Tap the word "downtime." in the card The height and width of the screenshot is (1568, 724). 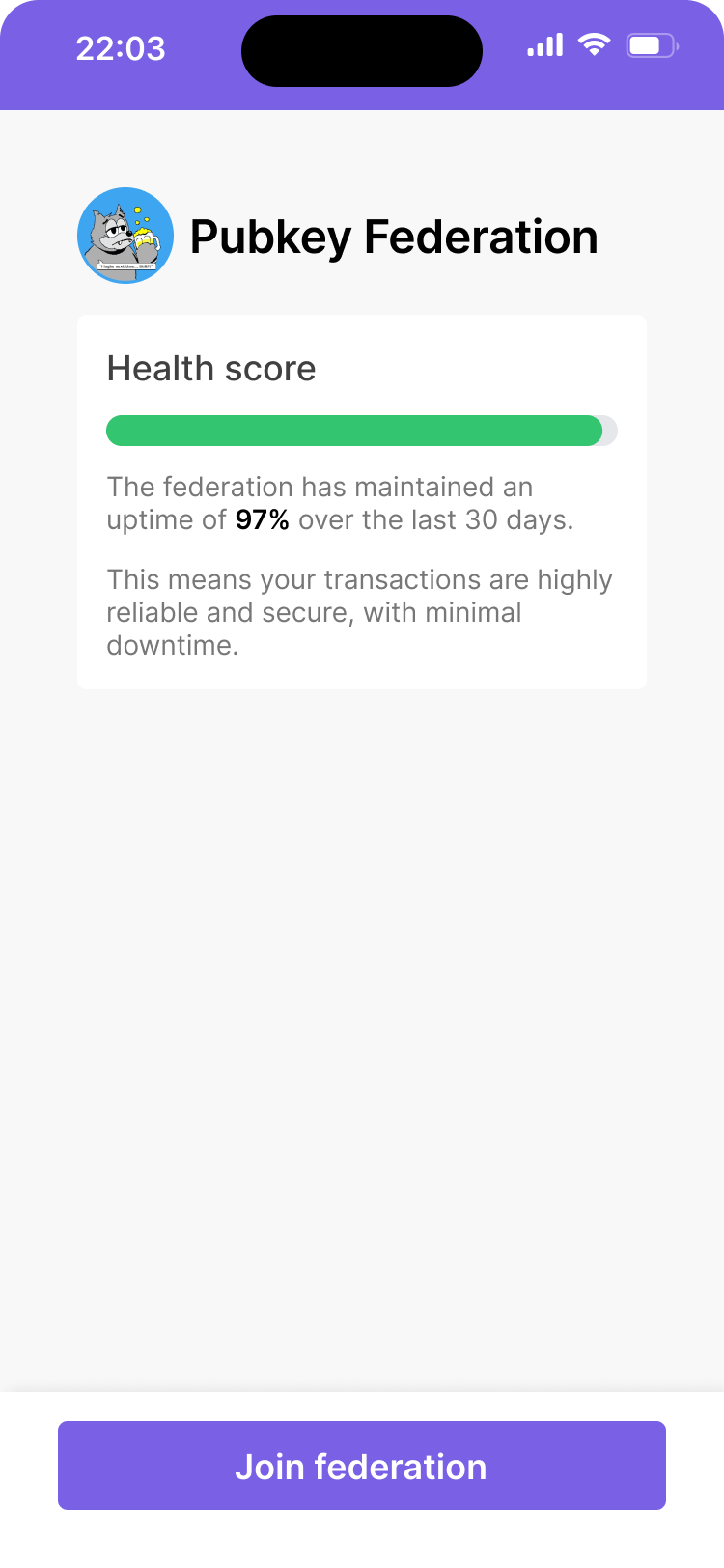point(172,646)
